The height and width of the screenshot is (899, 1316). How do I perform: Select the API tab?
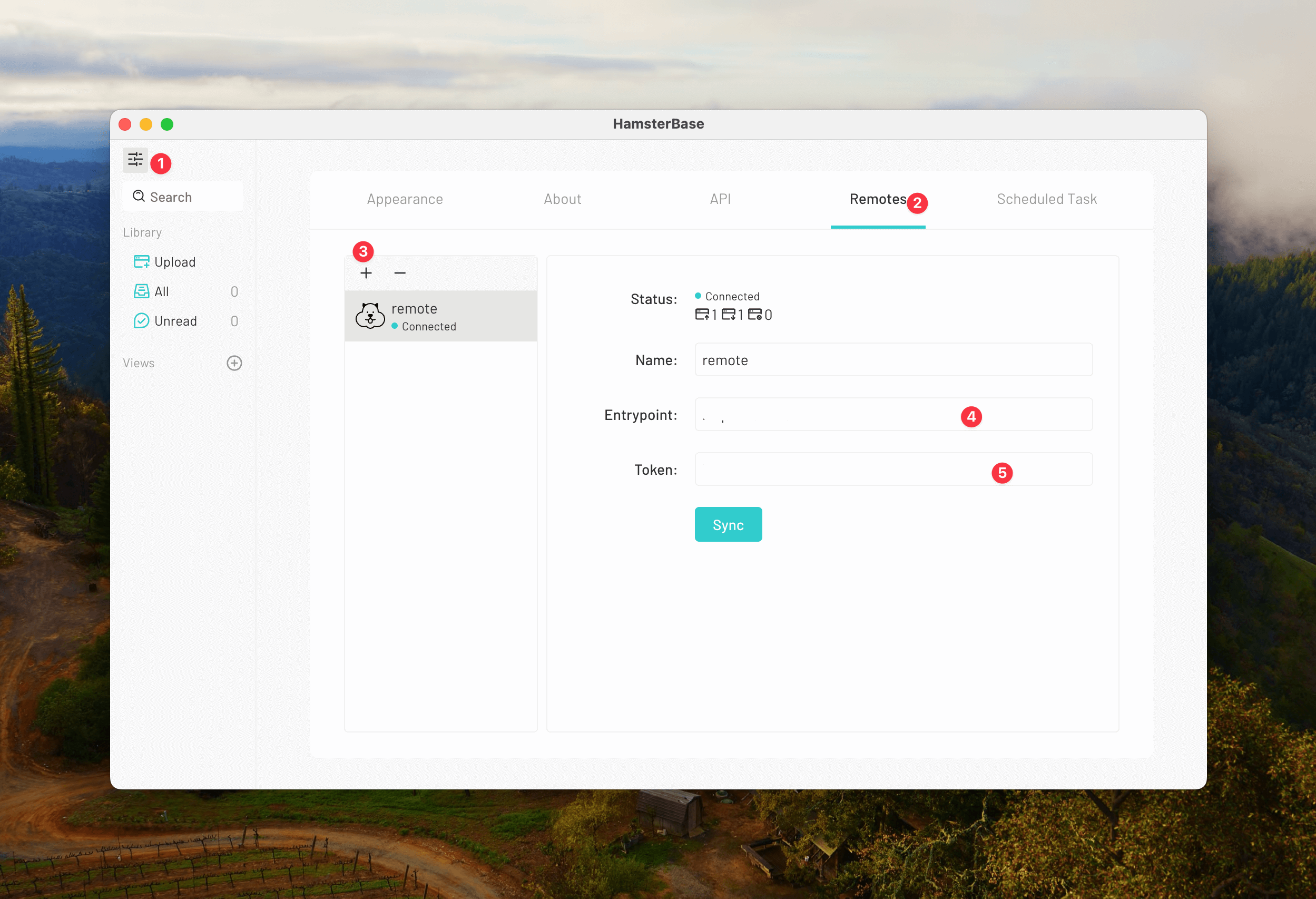pyautogui.click(x=720, y=199)
